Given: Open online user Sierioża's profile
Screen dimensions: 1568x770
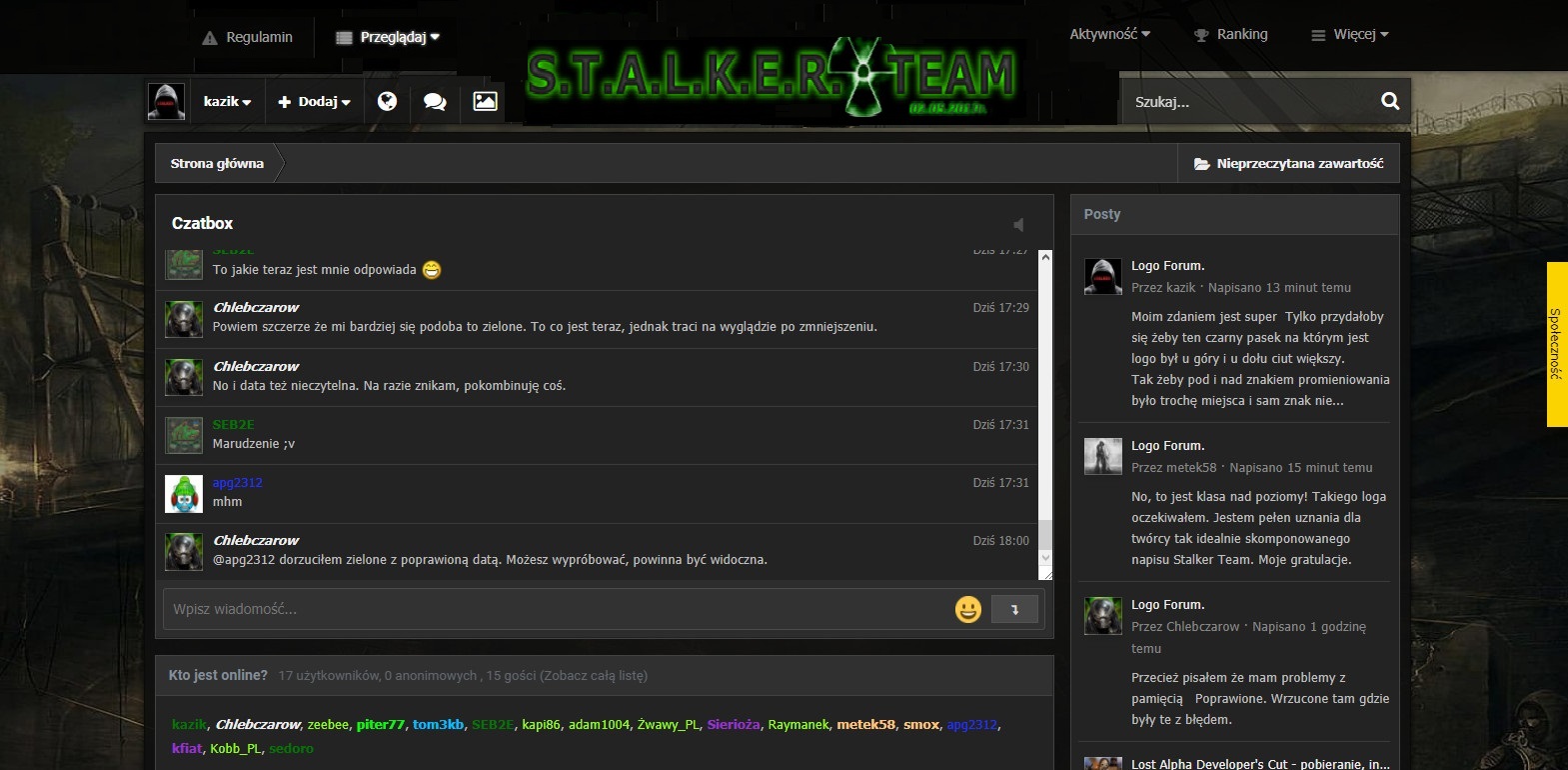Looking at the screenshot, I should pos(734,724).
